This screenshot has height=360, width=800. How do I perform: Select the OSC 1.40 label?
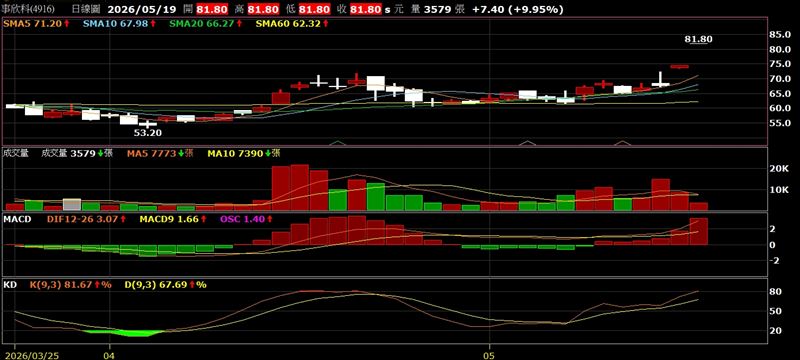click(x=246, y=219)
